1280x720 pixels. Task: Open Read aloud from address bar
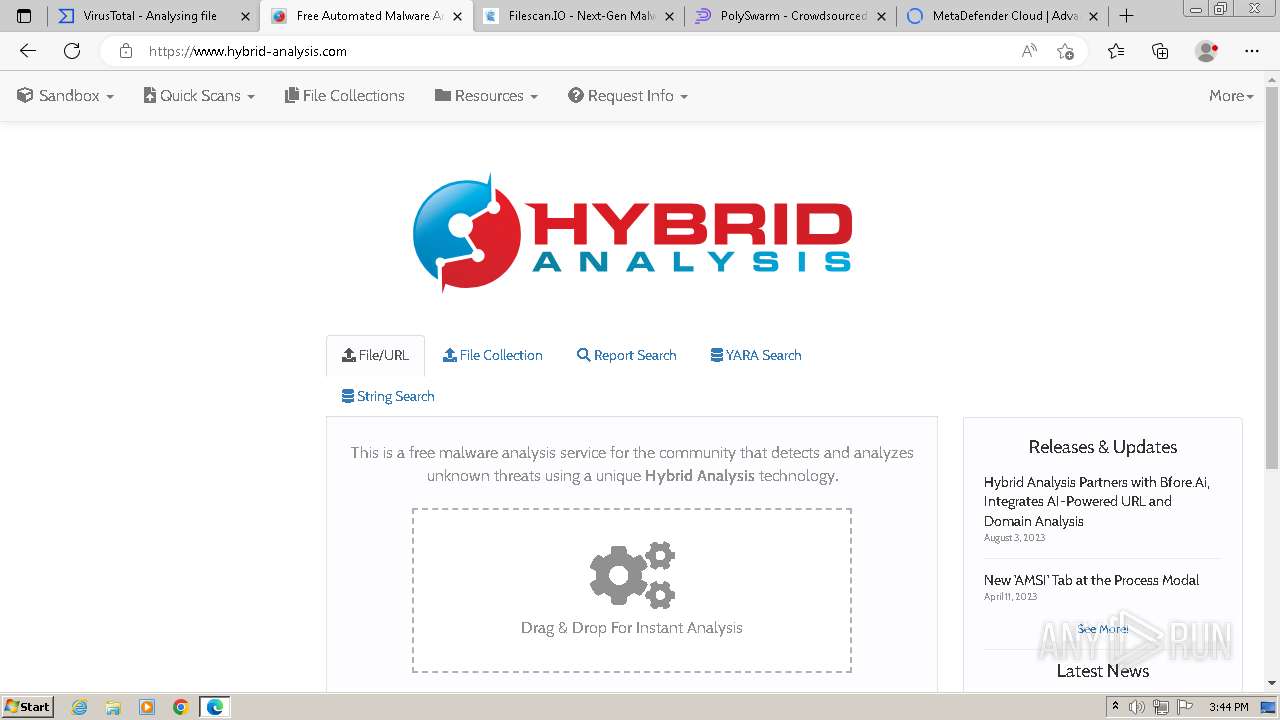pos(1029,51)
